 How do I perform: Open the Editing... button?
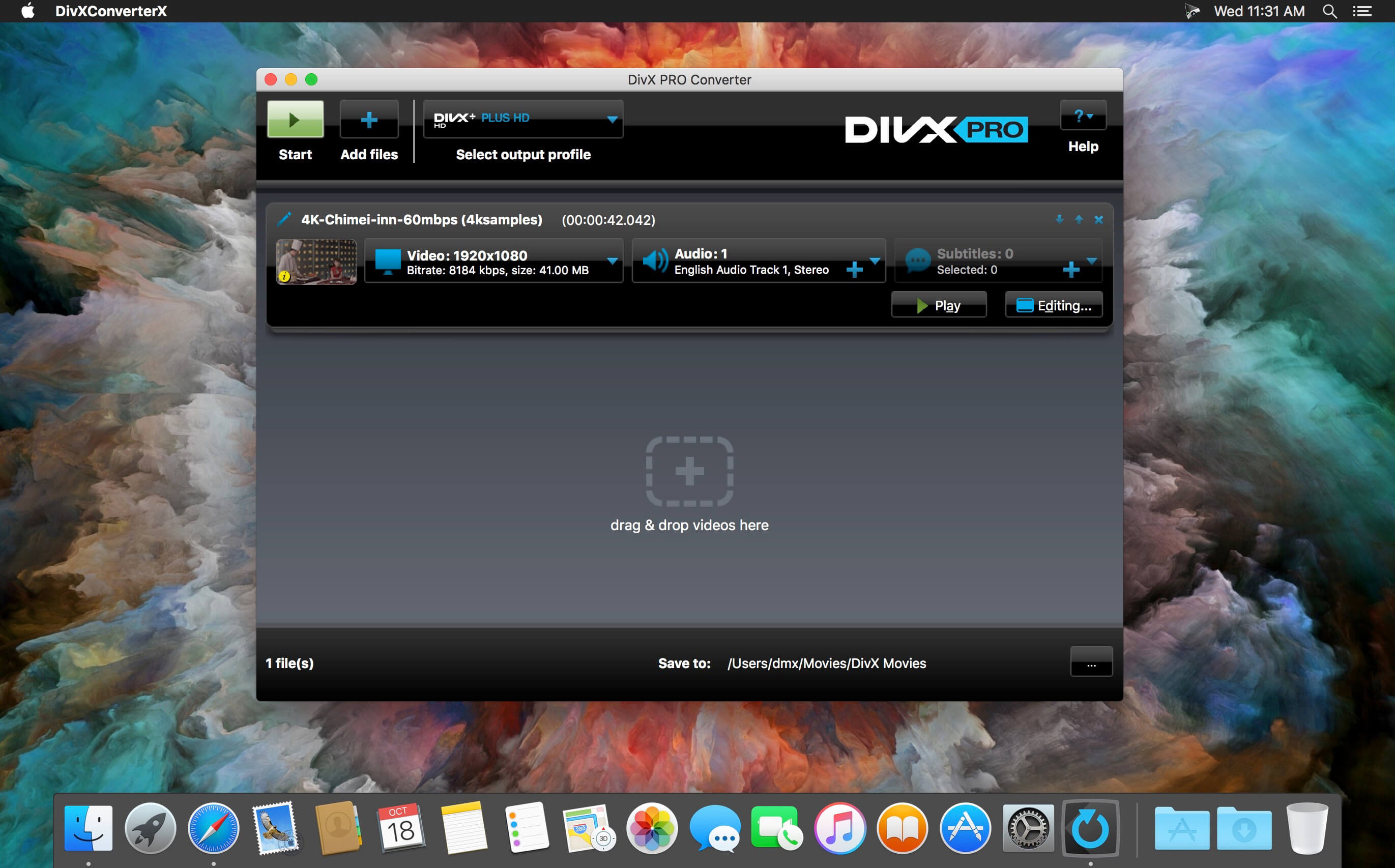(1054, 305)
